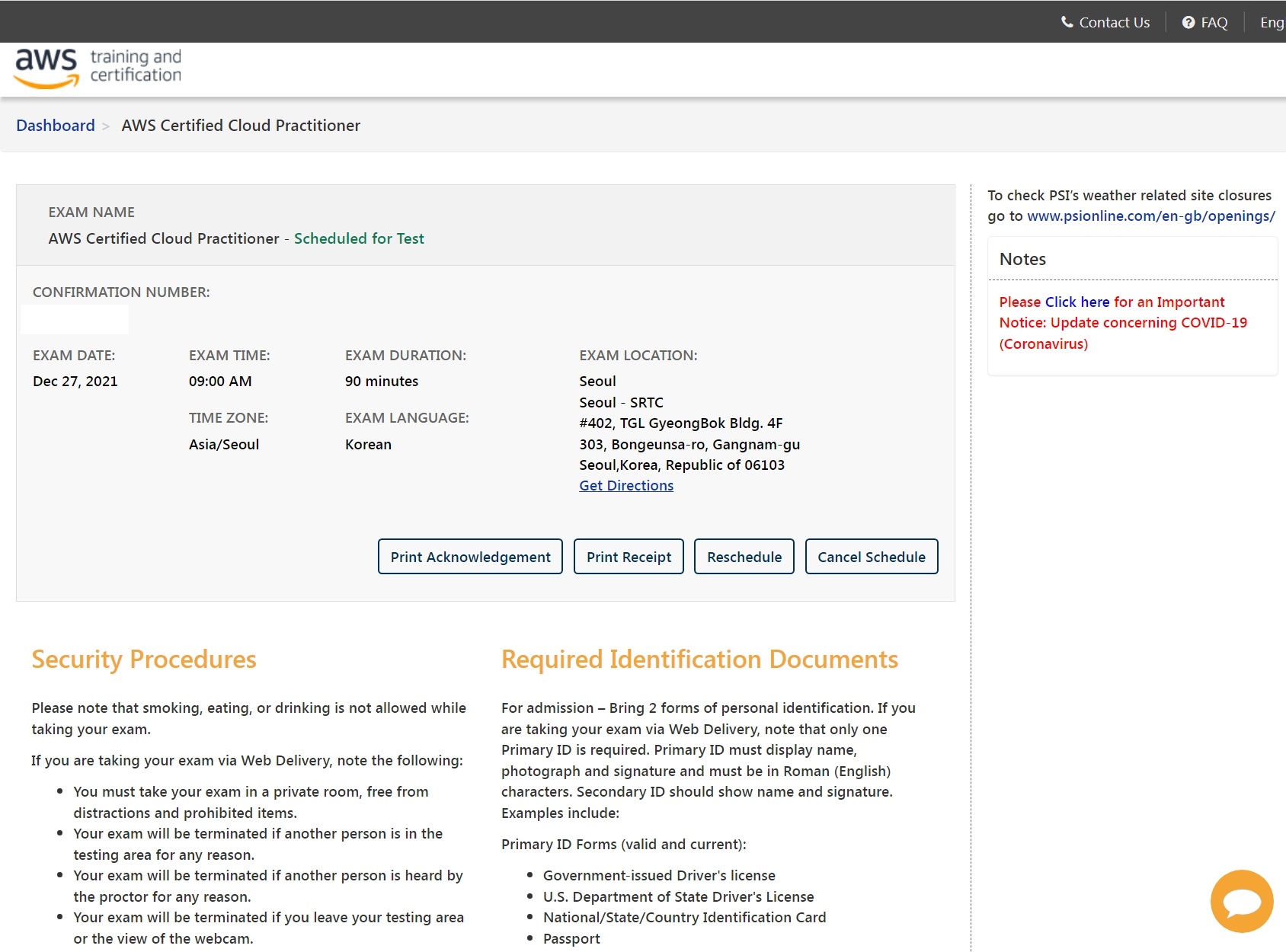Viewport: 1286px width, 952px height.
Task: Click the Notes panel heading
Action: point(1022,259)
